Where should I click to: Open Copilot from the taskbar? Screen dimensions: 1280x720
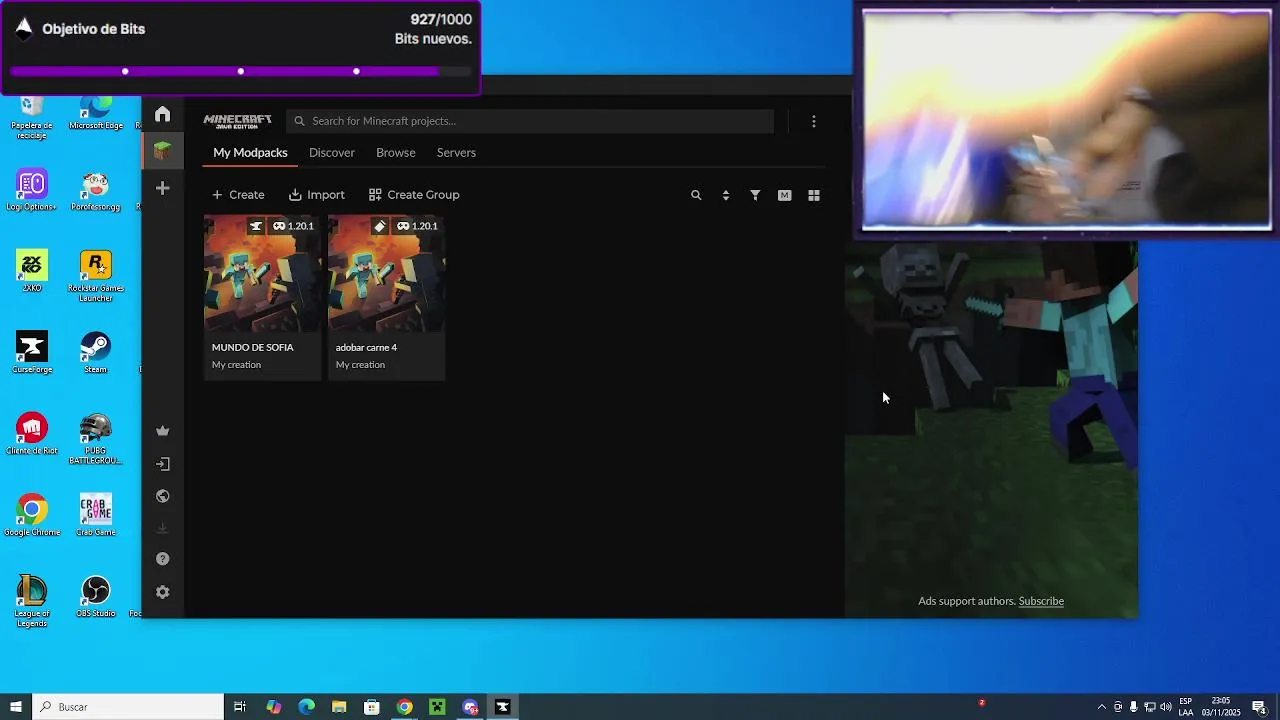coord(273,707)
